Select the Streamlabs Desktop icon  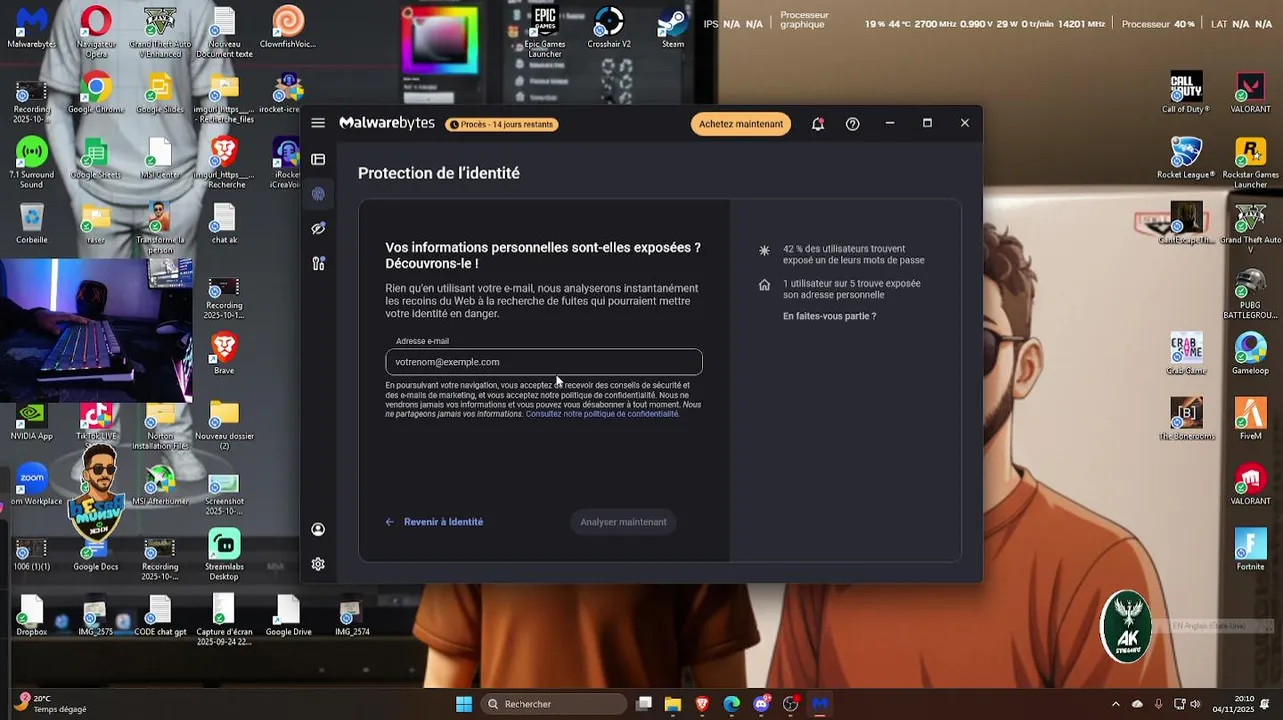224,555
